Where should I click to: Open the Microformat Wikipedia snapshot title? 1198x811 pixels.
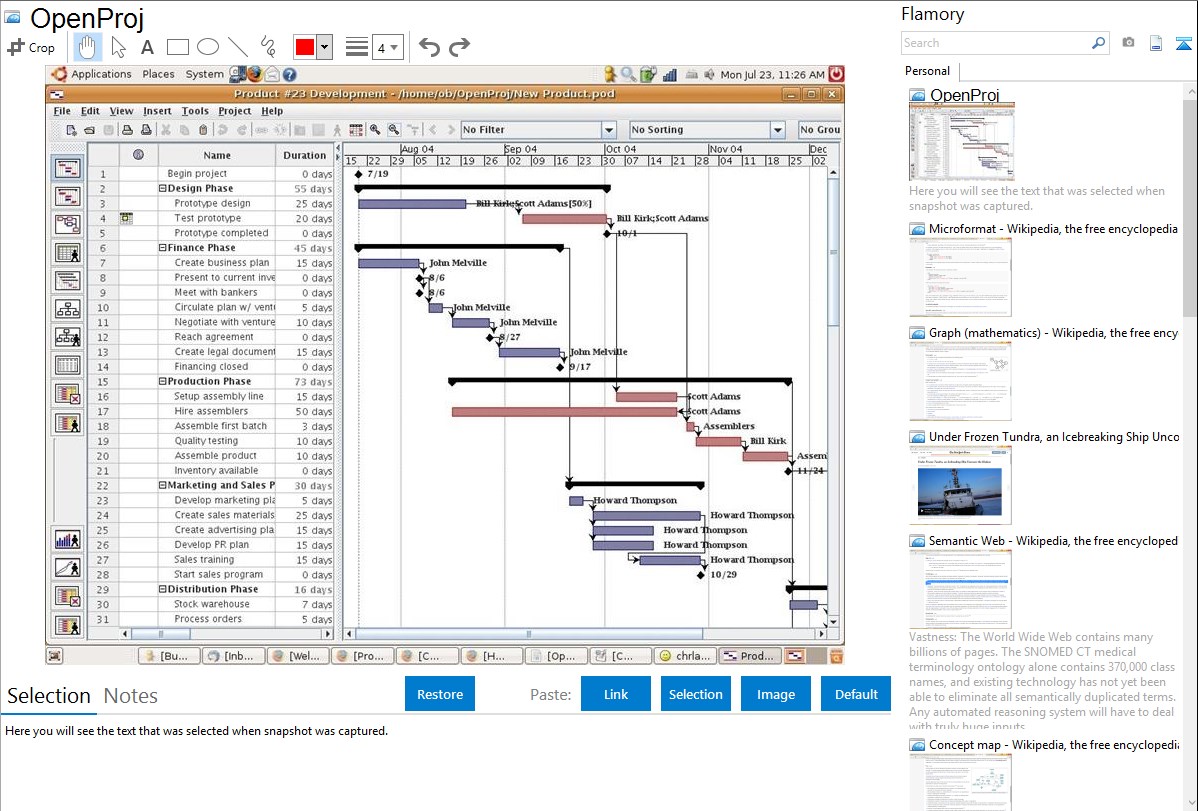(x=1053, y=229)
